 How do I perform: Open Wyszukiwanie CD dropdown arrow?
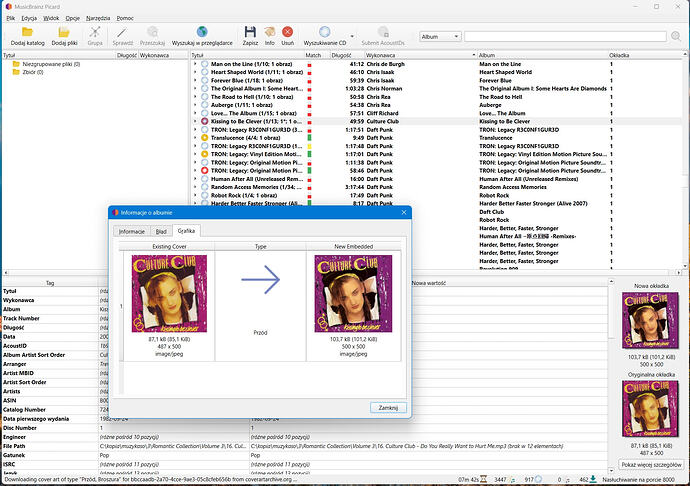352,36
